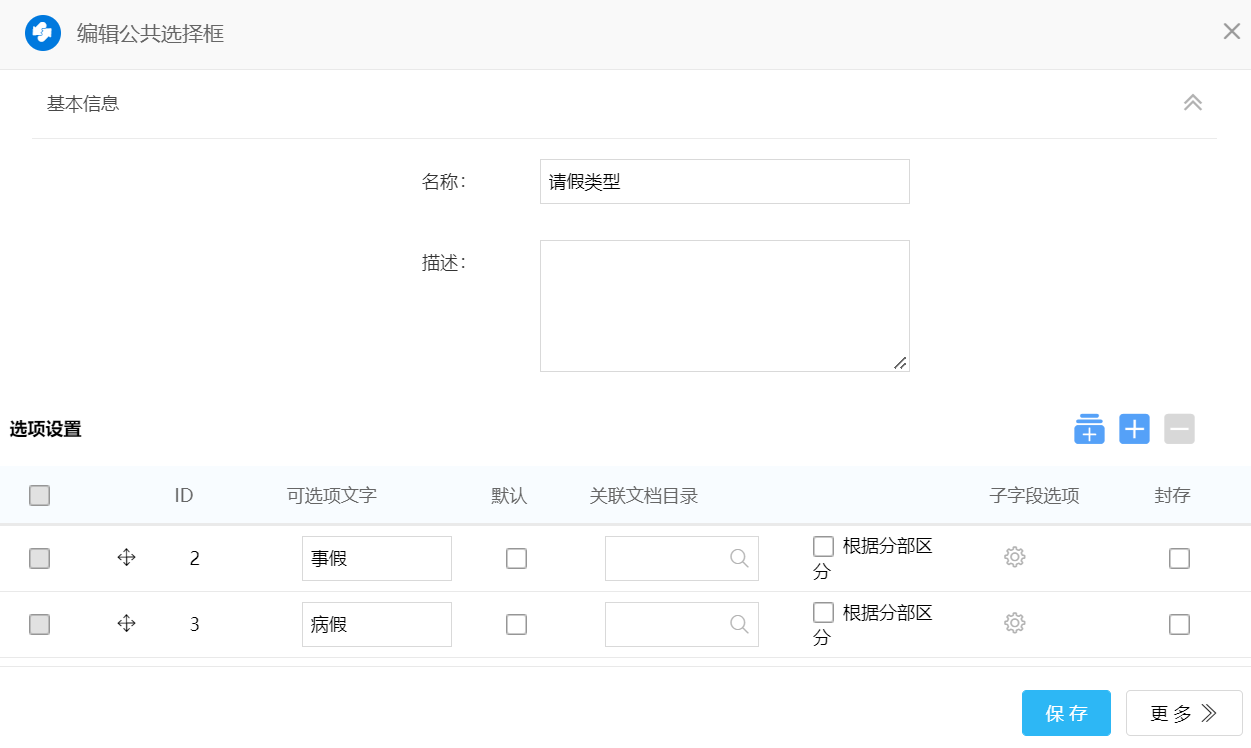The height and width of the screenshot is (748, 1251).
Task: Add a new option with the plus icon
Action: tap(1134, 428)
